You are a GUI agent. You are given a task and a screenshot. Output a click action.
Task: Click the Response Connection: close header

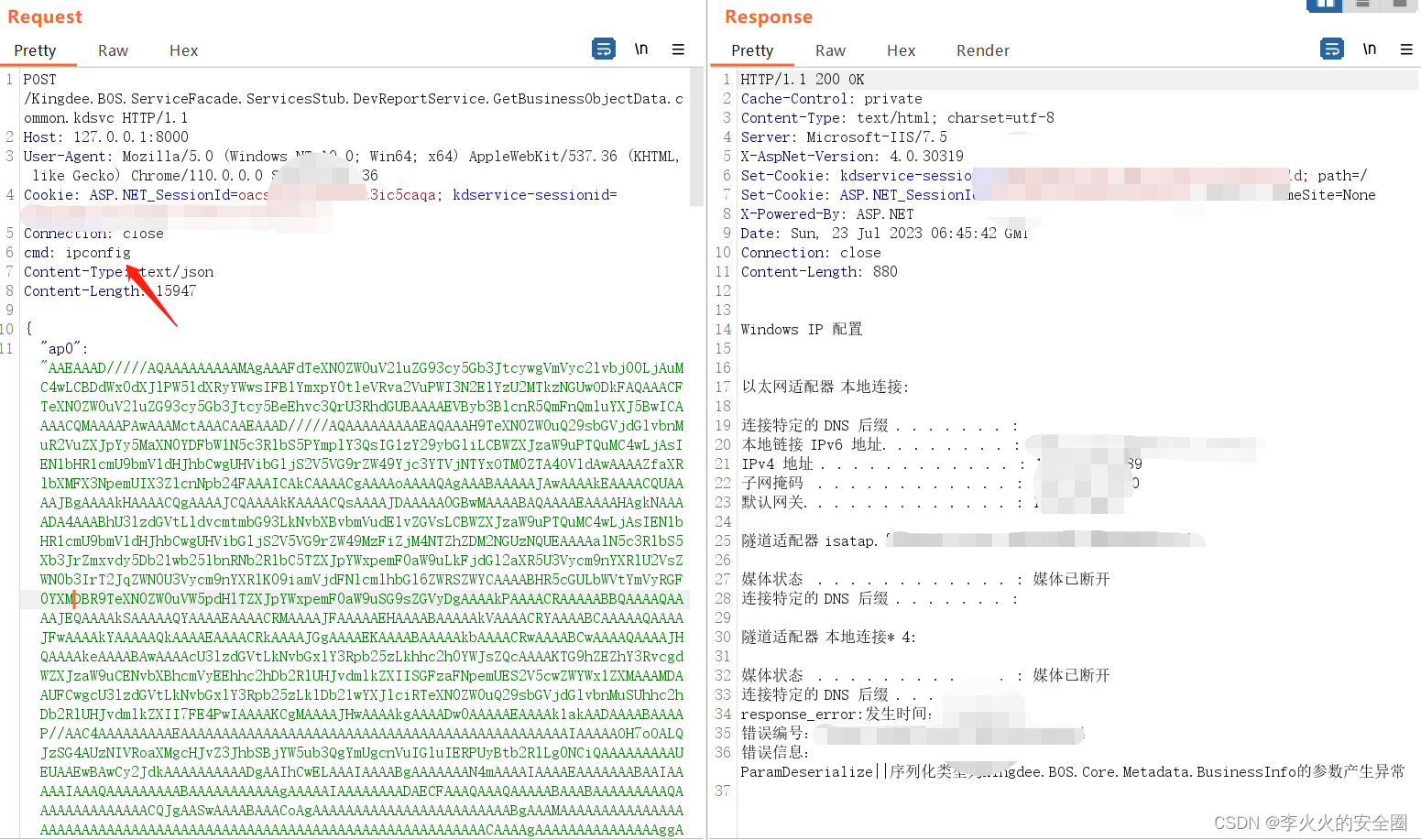[811, 253]
